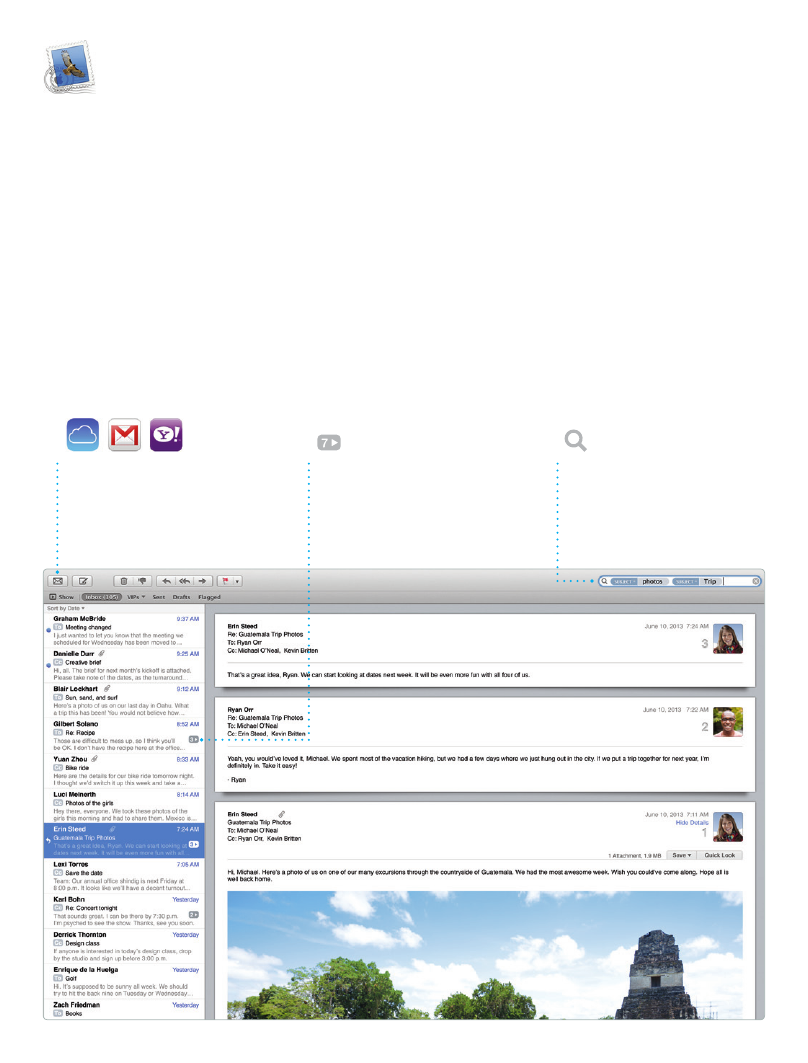Delete the selected message with trash icon
The width and height of the screenshot is (808, 1063).
pyautogui.click(x=123, y=581)
